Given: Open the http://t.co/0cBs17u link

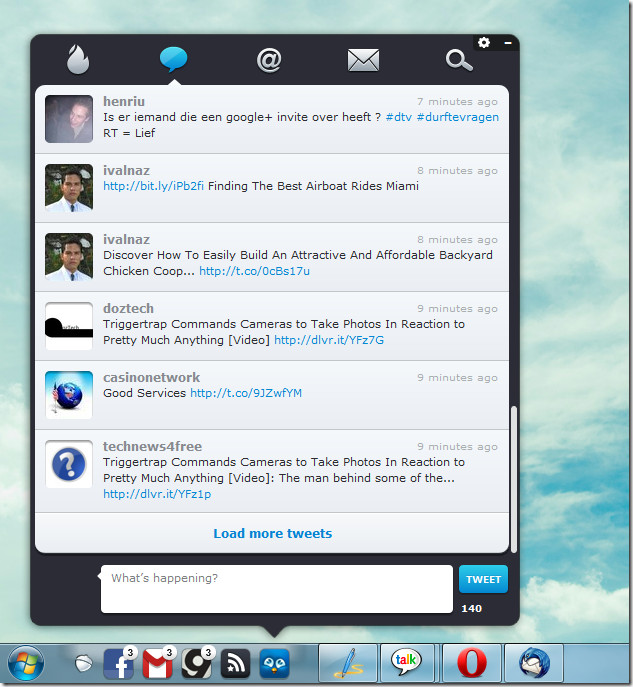Looking at the screenshot, I should pyautogui.click(x=255, y=271).
